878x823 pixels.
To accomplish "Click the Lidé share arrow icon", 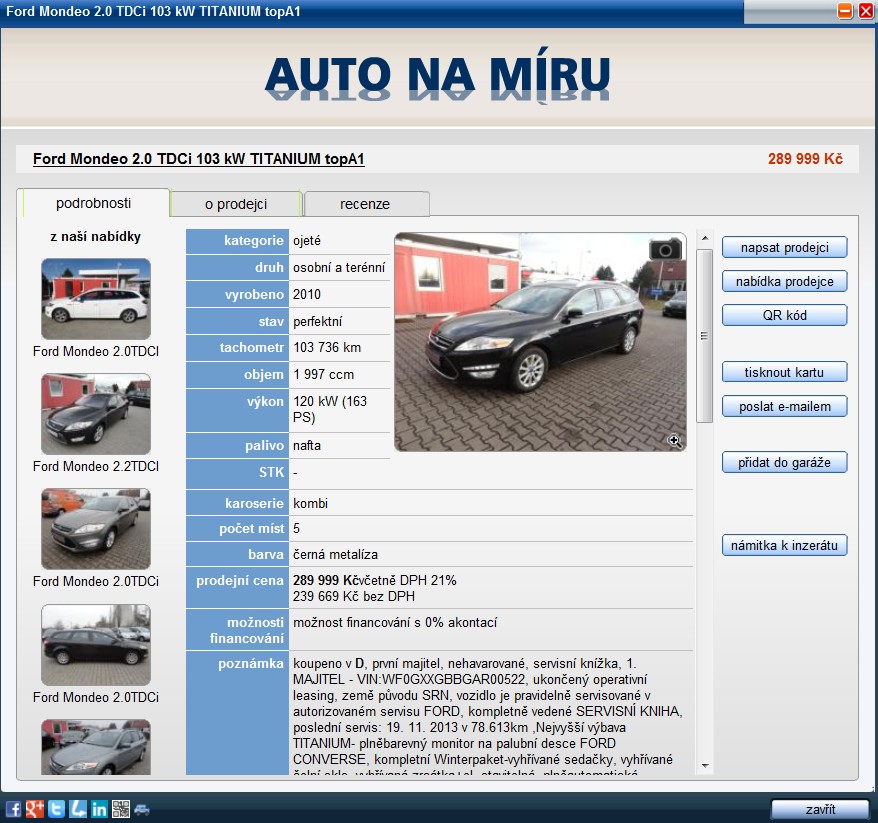I will (x=78, y=809).
